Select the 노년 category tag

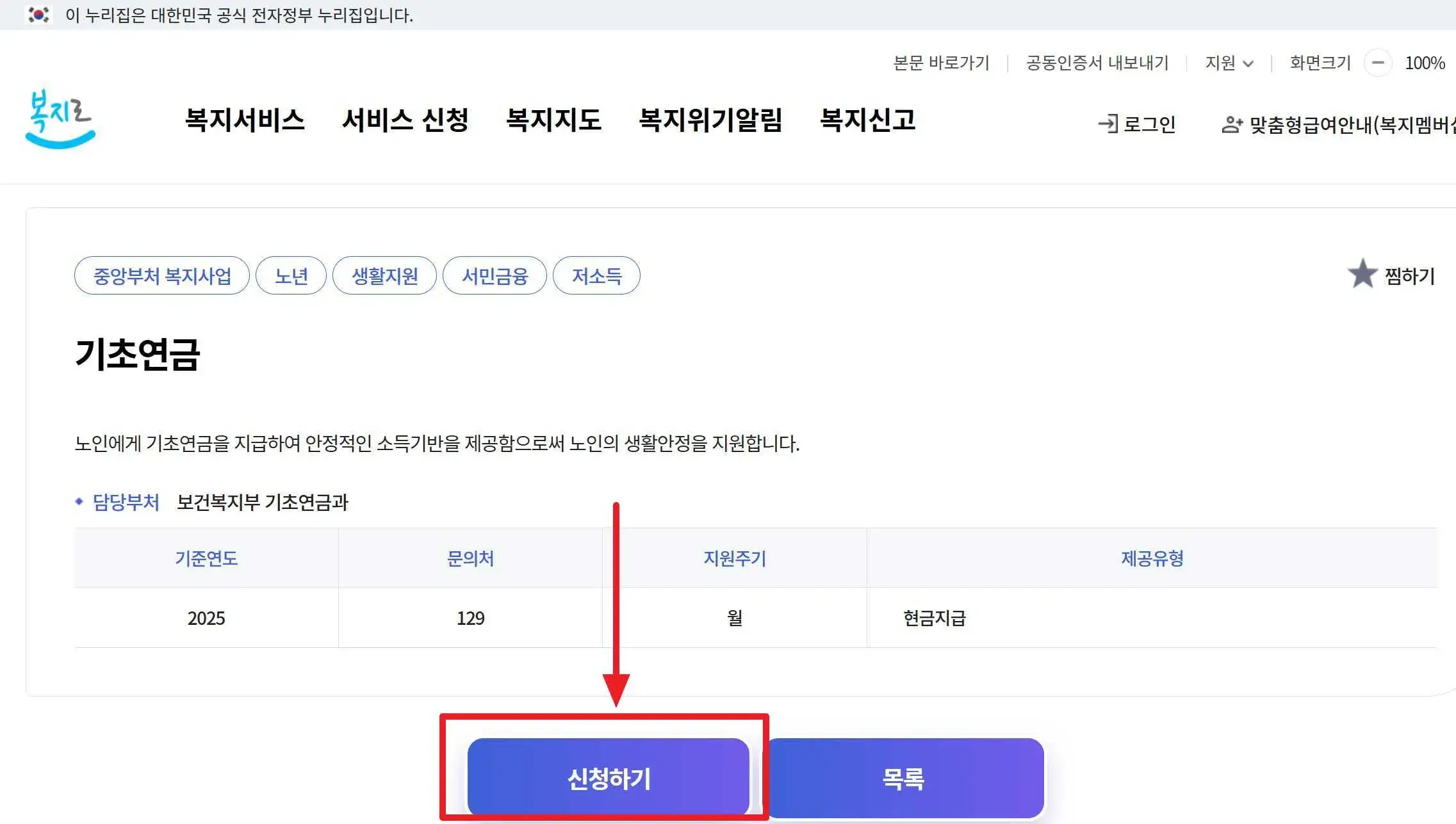tap(291, 275)
